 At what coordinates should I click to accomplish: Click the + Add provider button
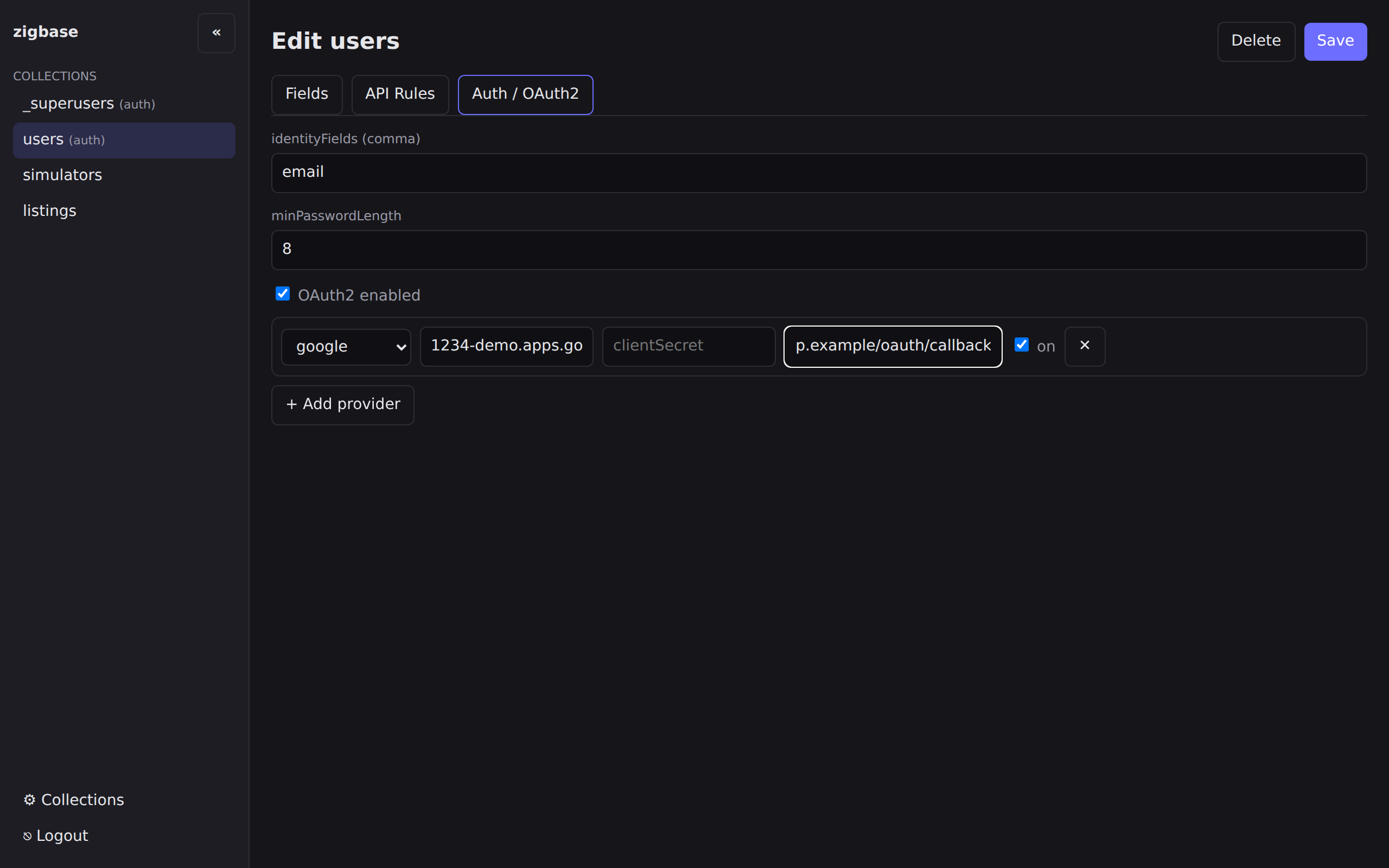343,405
